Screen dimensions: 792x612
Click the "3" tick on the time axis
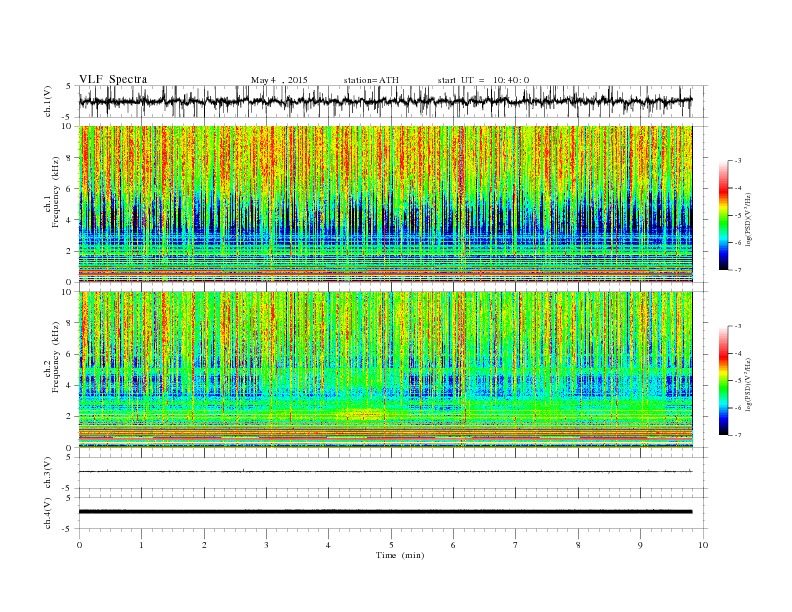click(x=266, y=545)
